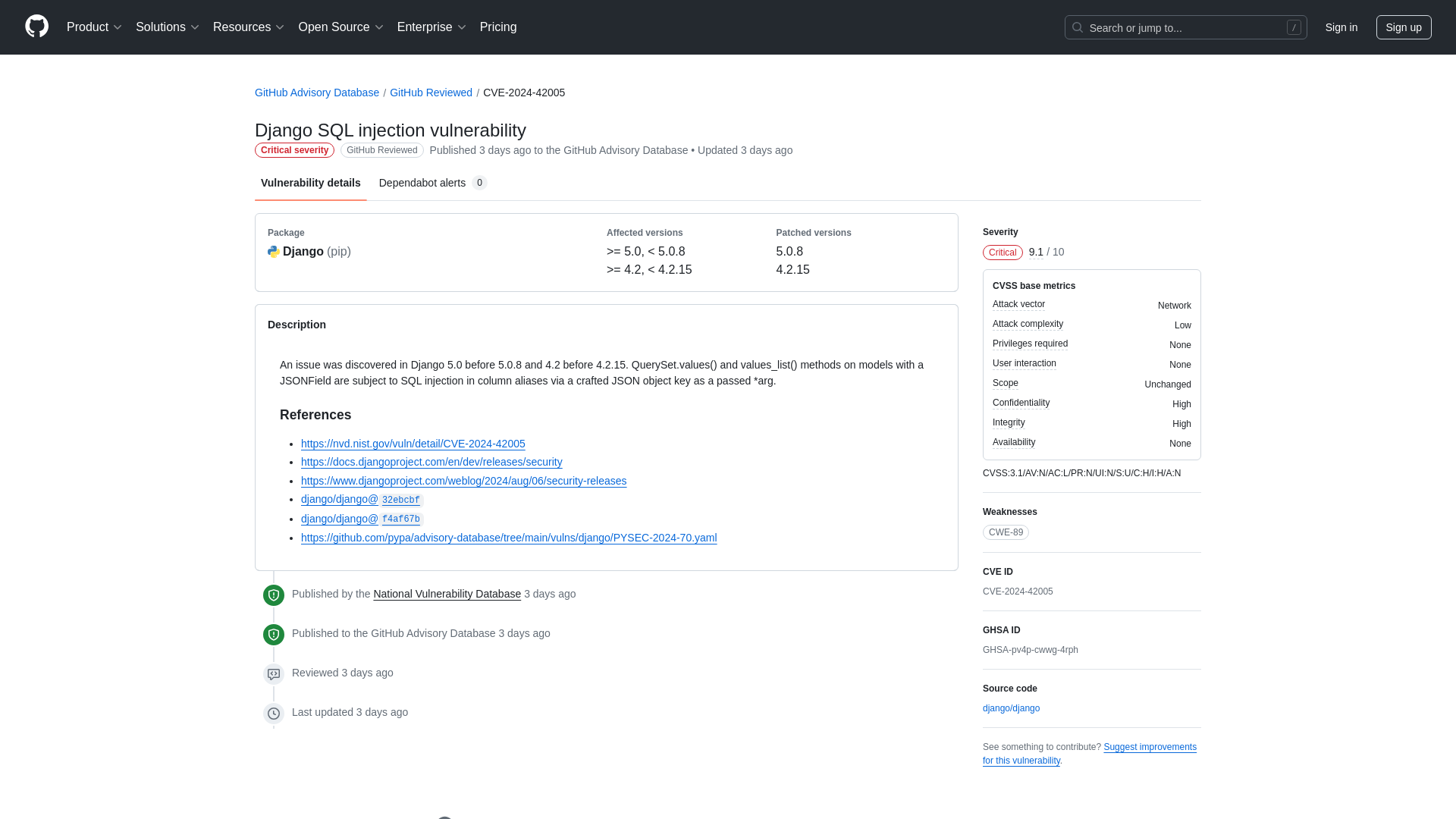Screen dimensions: 1456x819
Task: Open the nvd.nist.gov CVE-2024-42005 link
Action: 413,444
